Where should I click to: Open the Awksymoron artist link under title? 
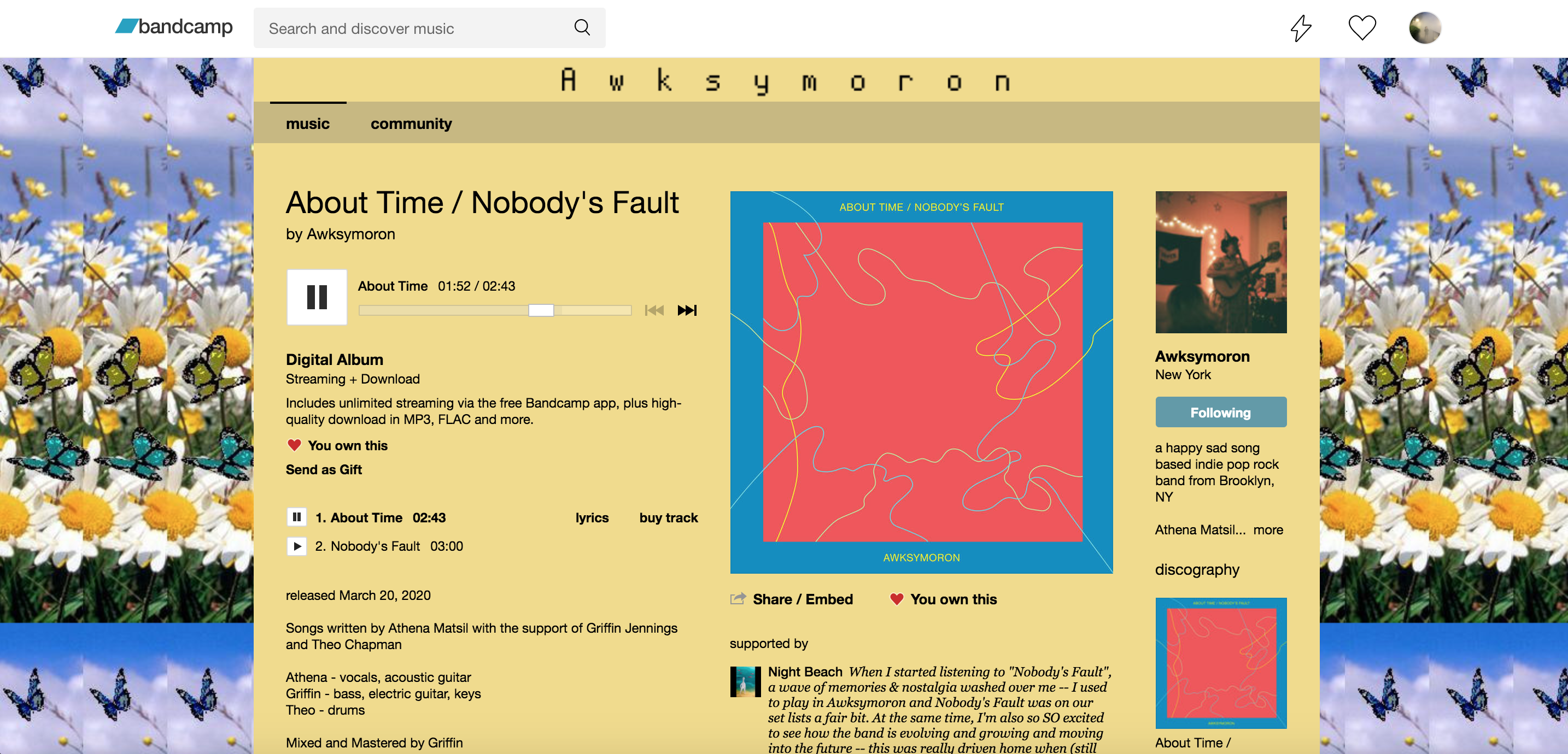click(x=350, y=234)
